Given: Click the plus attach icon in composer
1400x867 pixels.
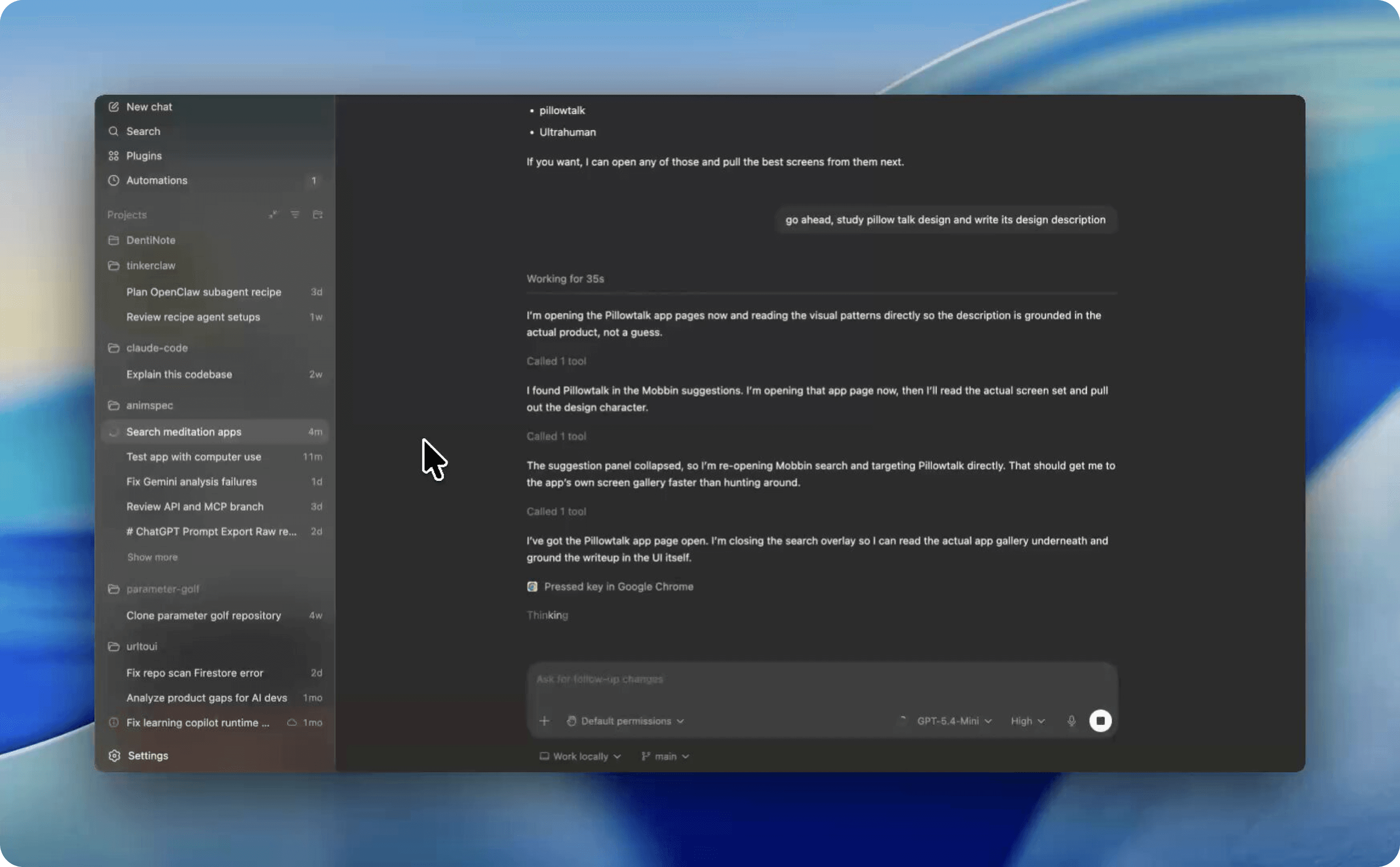Looking at the screenshot, I should tap(544, 721).
